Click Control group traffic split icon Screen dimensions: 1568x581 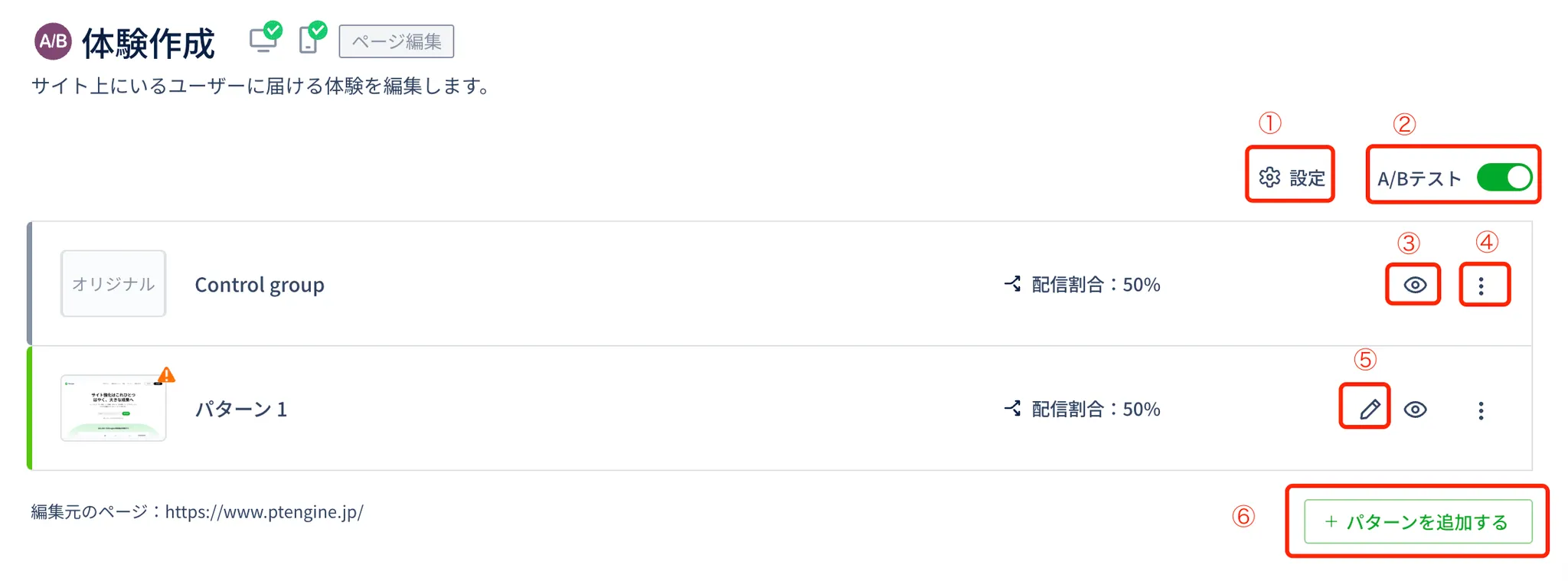tap(1012, 284)
